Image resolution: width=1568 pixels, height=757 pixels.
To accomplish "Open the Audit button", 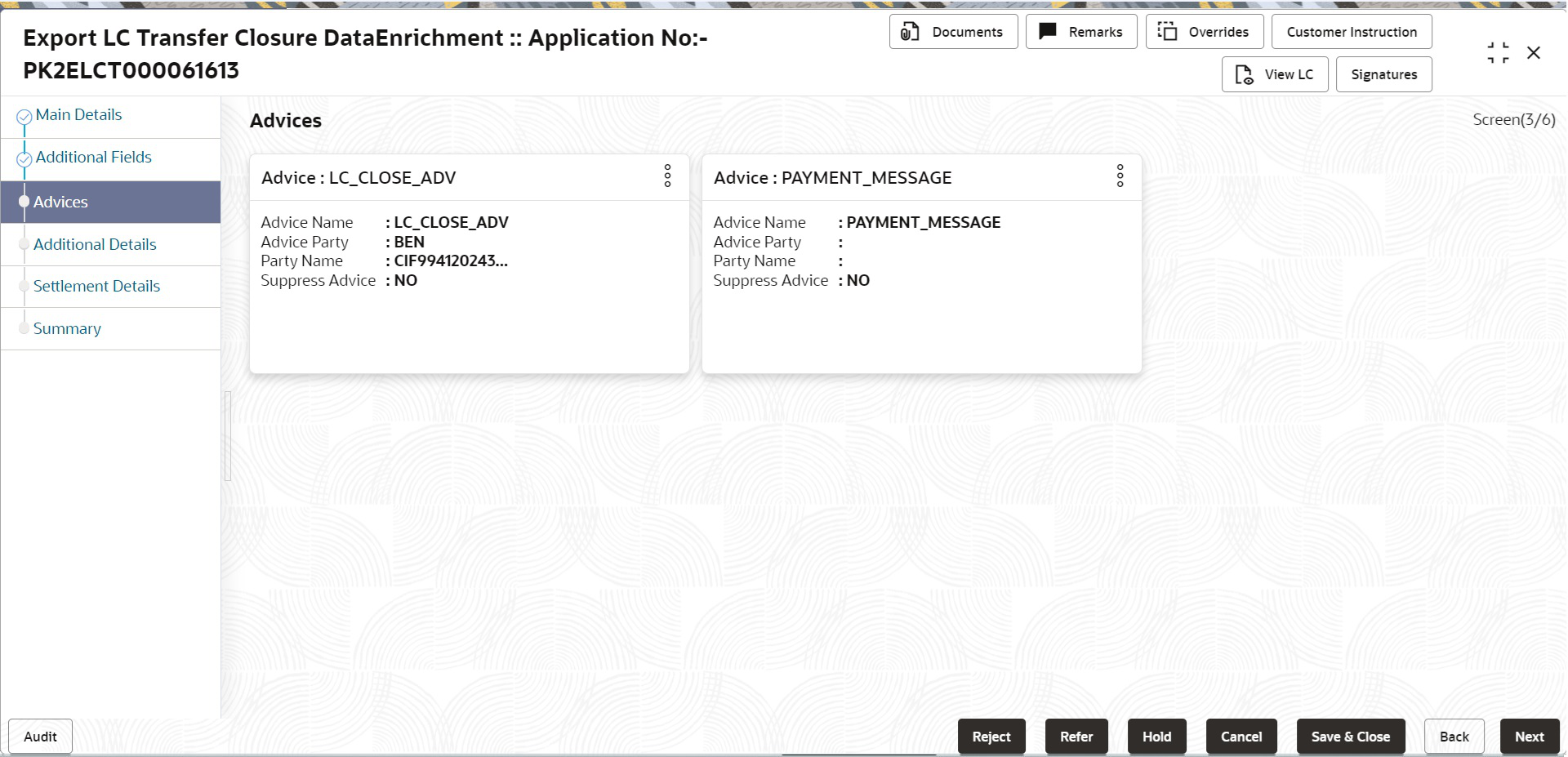I will coord(40,737).
